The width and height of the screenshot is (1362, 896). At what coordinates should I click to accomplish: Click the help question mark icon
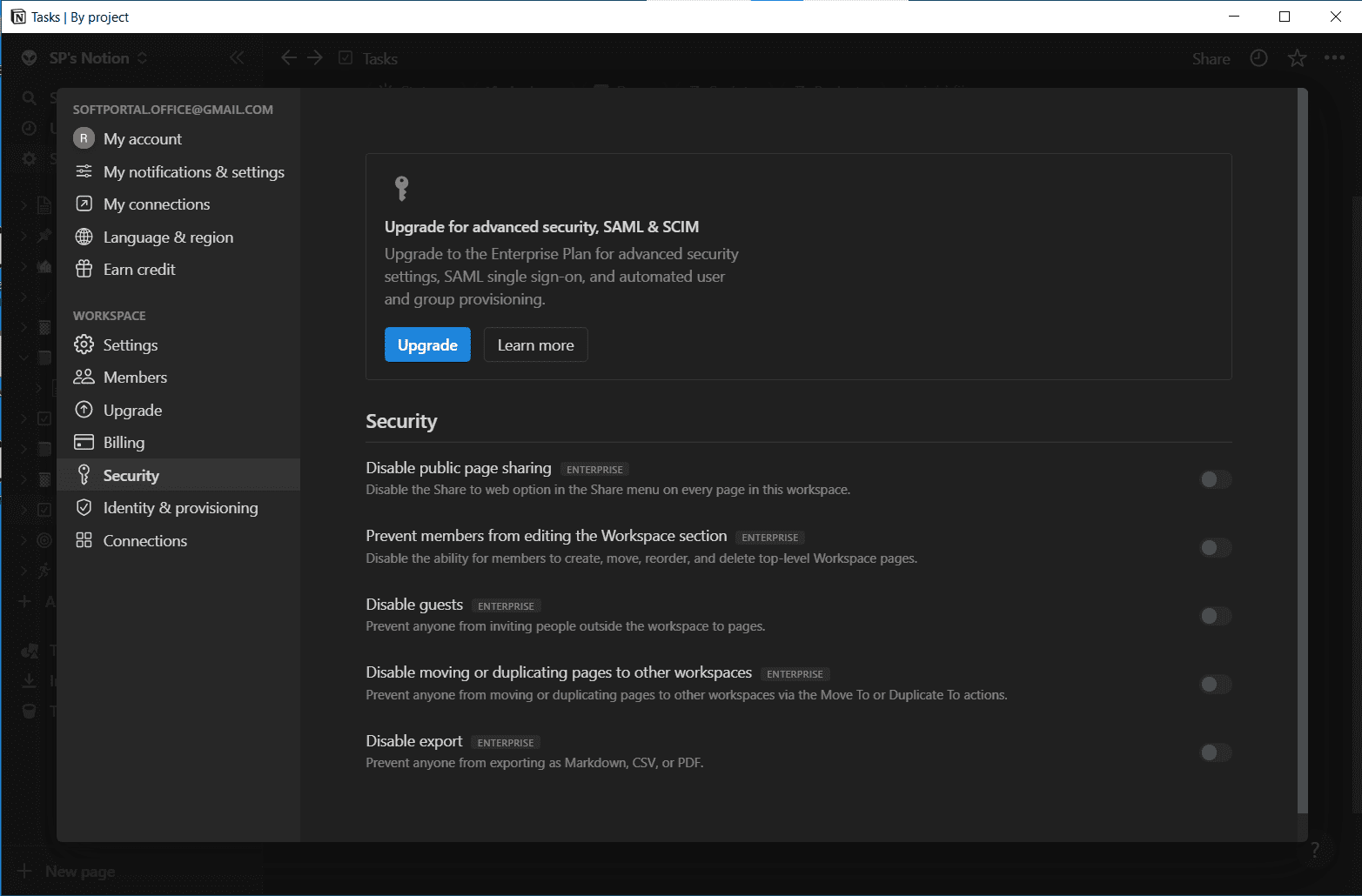pyautogui.click(x=1315, y=850)
